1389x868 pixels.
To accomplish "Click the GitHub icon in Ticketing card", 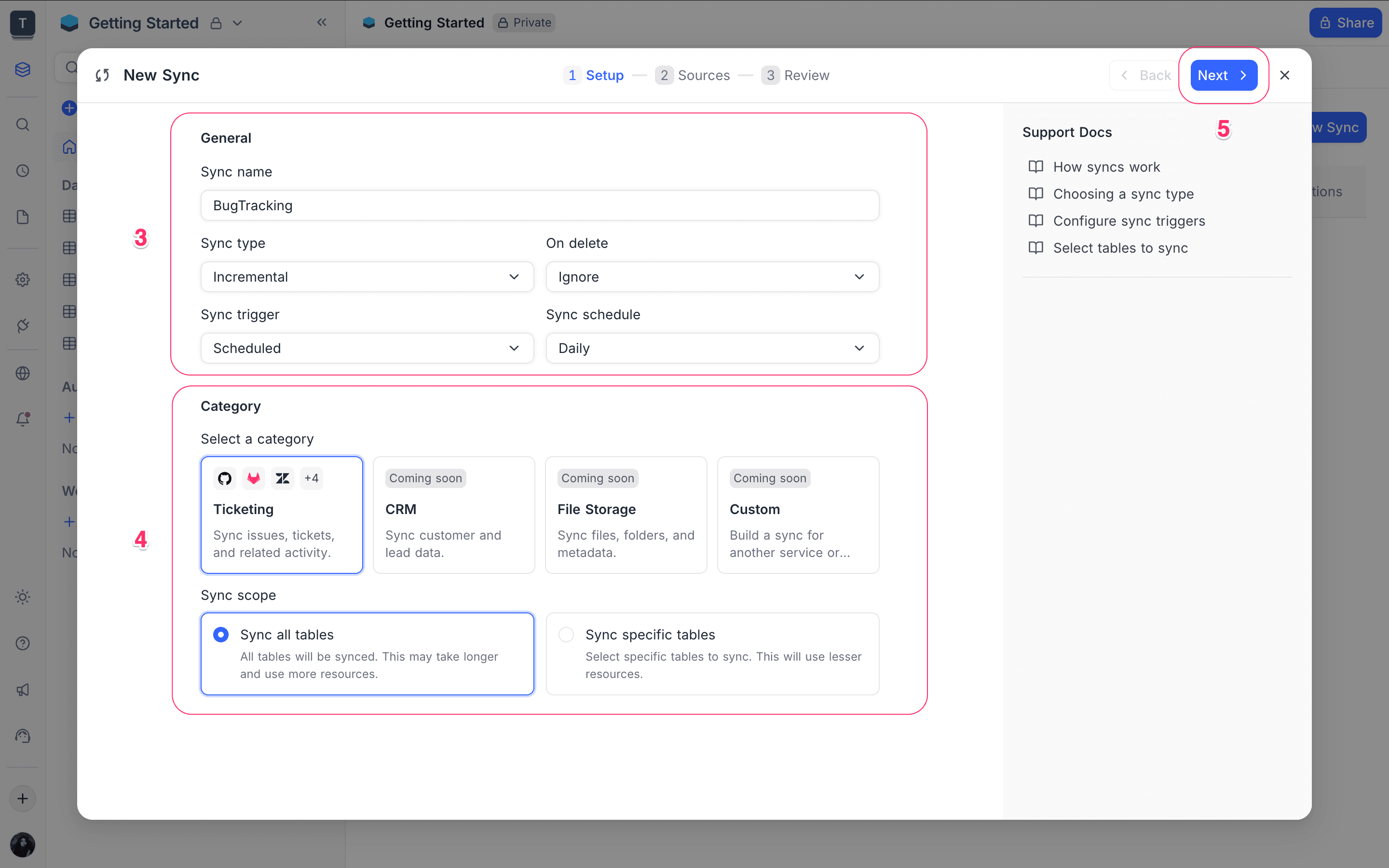I will pos(224,478).
